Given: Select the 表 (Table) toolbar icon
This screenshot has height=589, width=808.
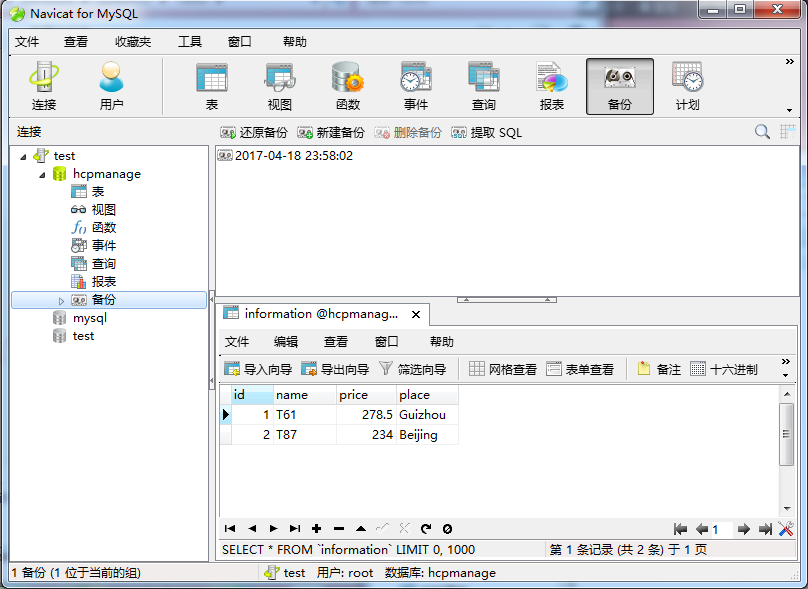Looking at the screenshot, I should tap(211, 86).
